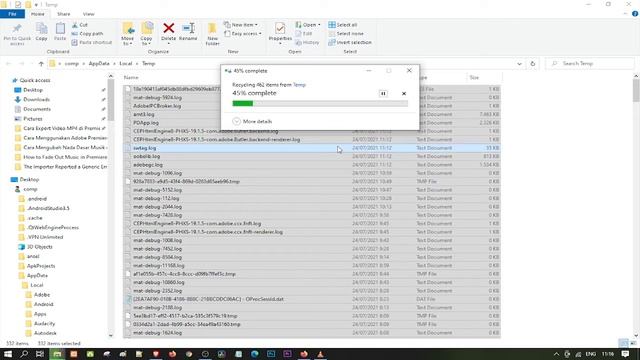Click Local in the address path
The image size is (640, 360).
[x=125, y=64]
